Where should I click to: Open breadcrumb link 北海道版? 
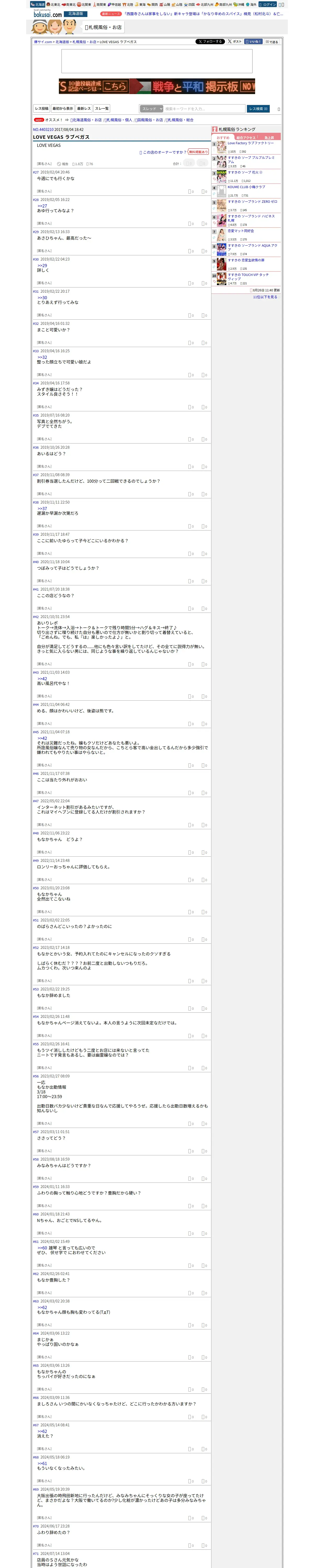(x=62, y=42)
